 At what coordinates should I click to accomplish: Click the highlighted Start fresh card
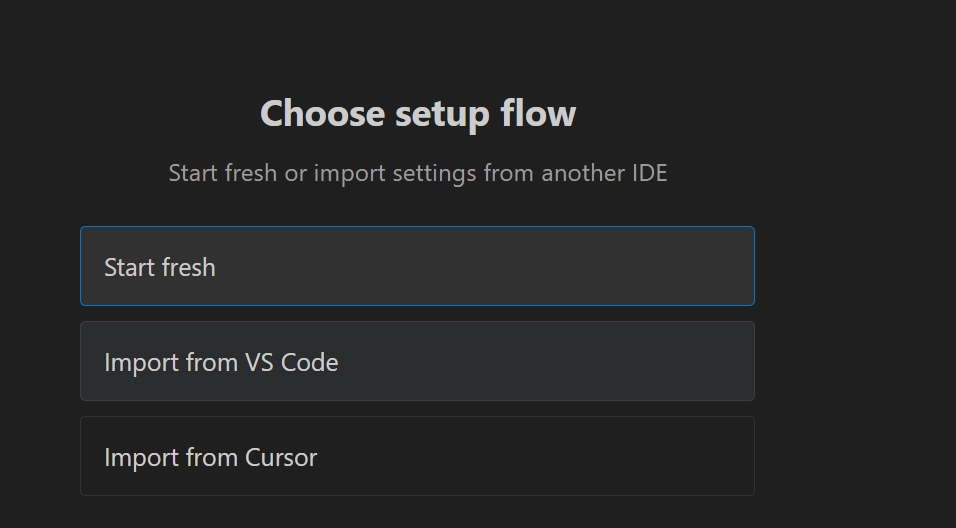coord(417,266)
